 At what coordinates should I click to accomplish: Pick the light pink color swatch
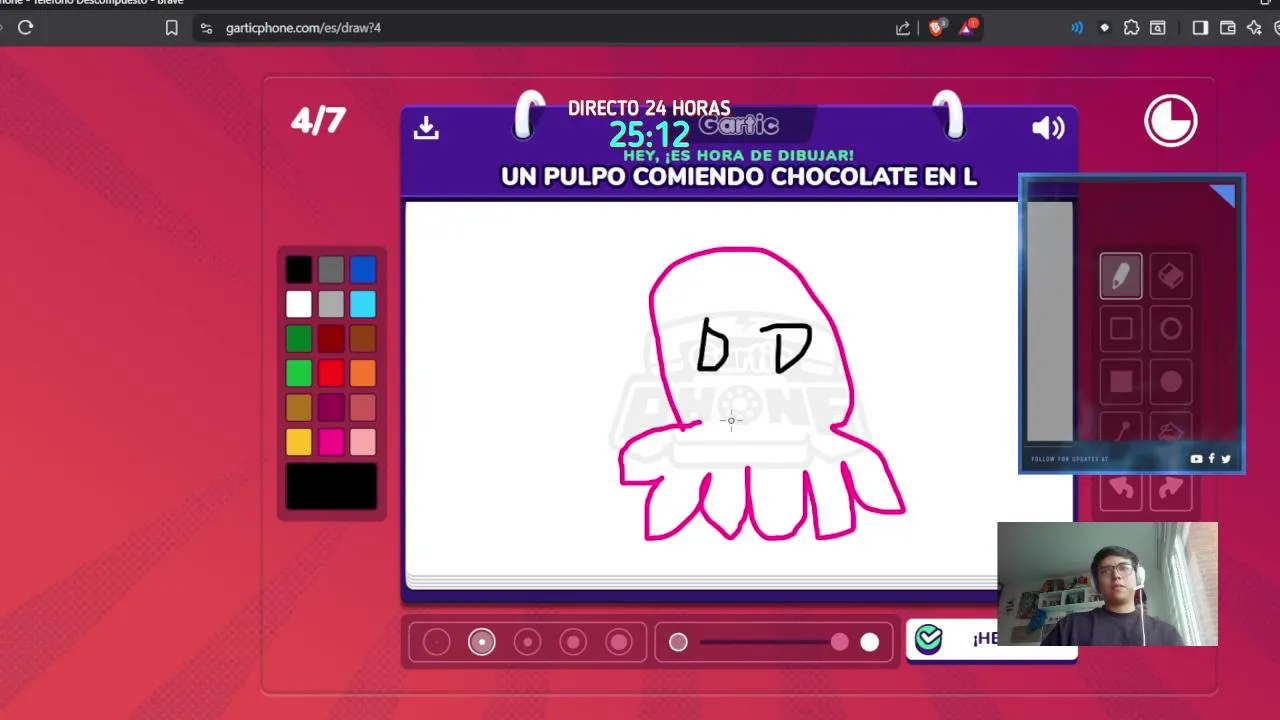click(363, 442)
